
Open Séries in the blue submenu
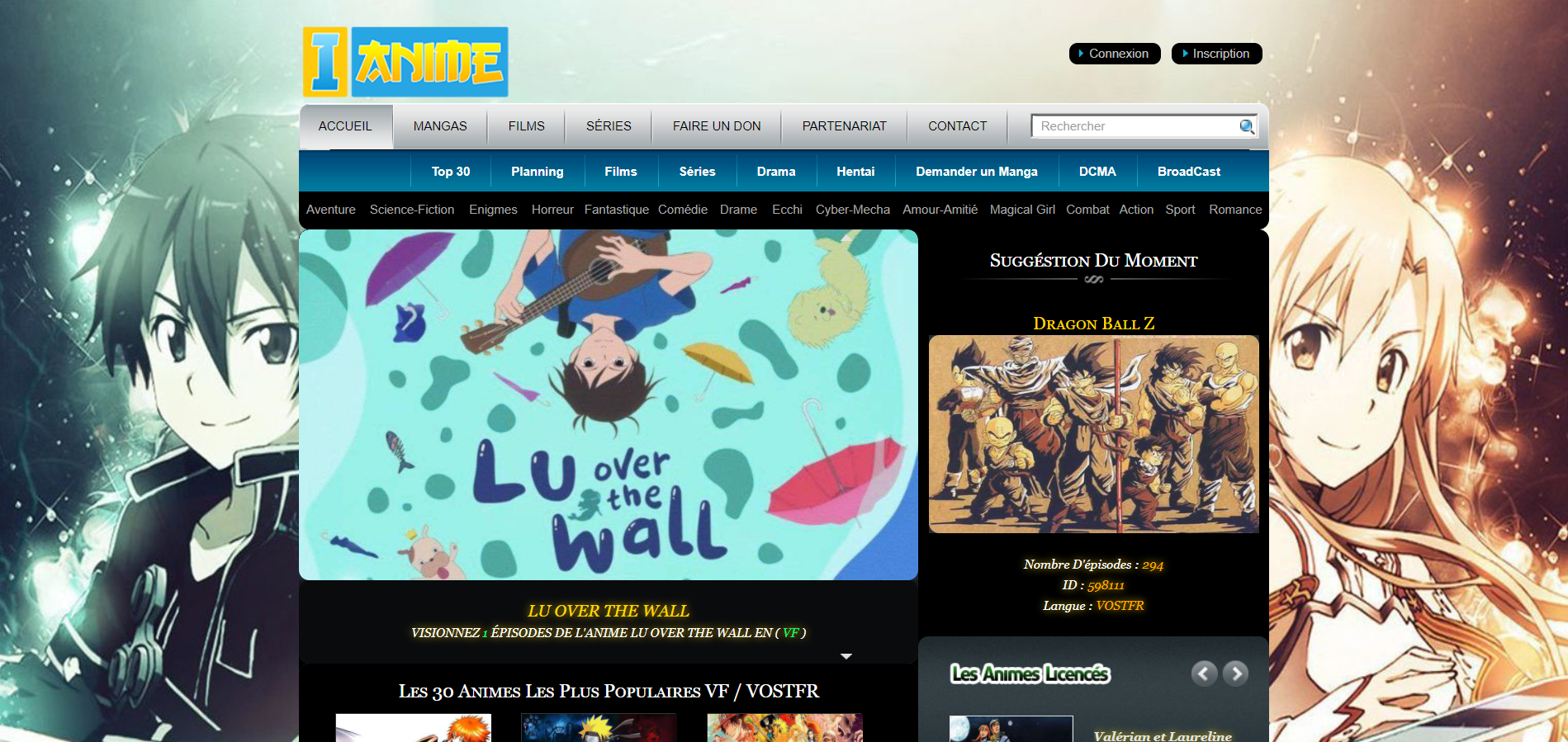(698, 172)
